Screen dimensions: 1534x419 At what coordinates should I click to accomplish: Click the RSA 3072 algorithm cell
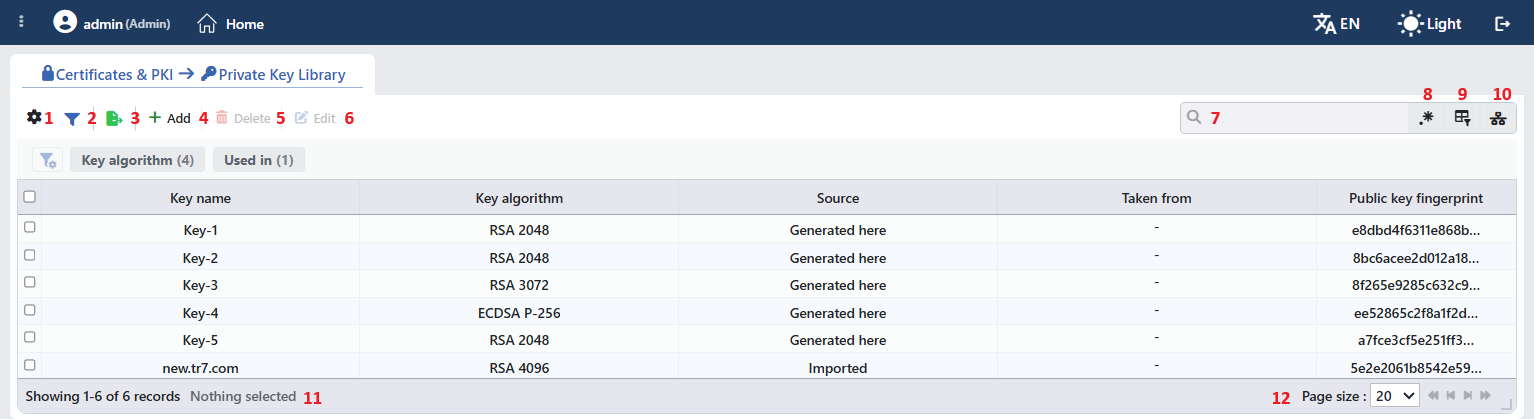coord(519,285)
